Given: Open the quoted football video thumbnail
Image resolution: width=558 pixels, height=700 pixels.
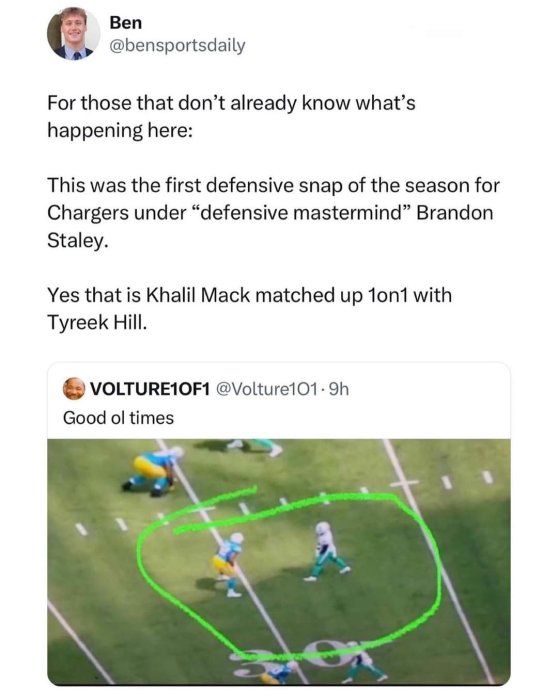Looking at the screenshot, I should click(x=279, y=562).
